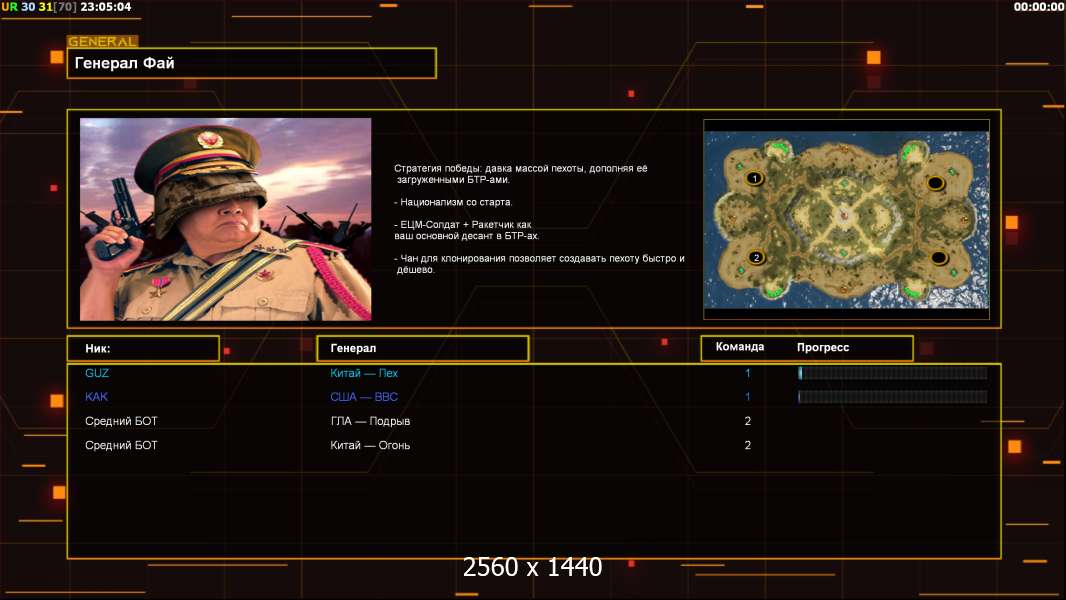This screenshot has width=1066, height=600.
Task: Click 'США — ВВС' general entry
Action: (x=364, y=397)
